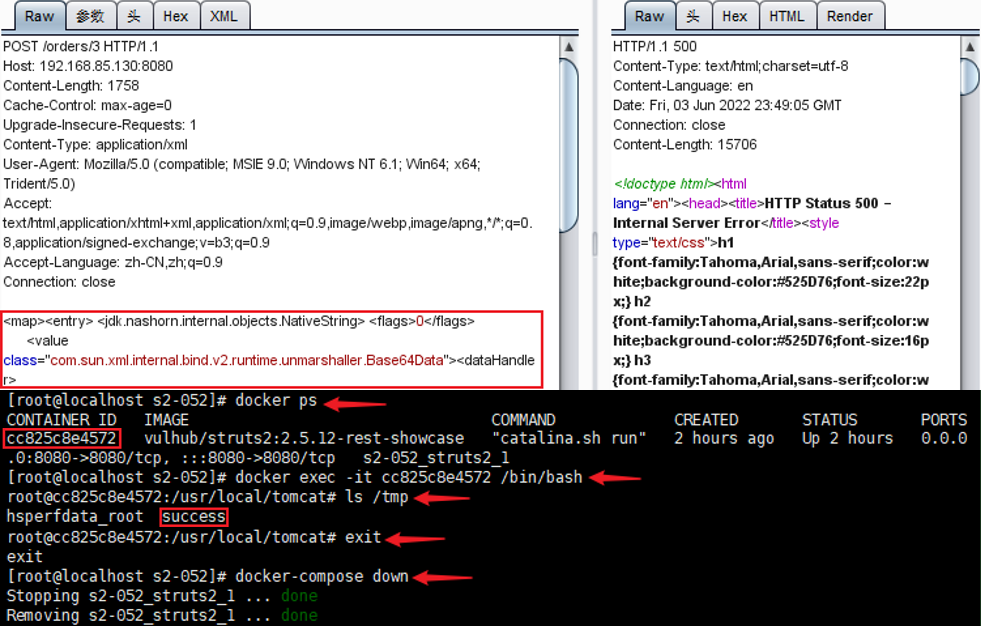Viewport: 981px width, 626px height.
Task: Click the "Content-Length: 1758" header
Action: [71, 86]
